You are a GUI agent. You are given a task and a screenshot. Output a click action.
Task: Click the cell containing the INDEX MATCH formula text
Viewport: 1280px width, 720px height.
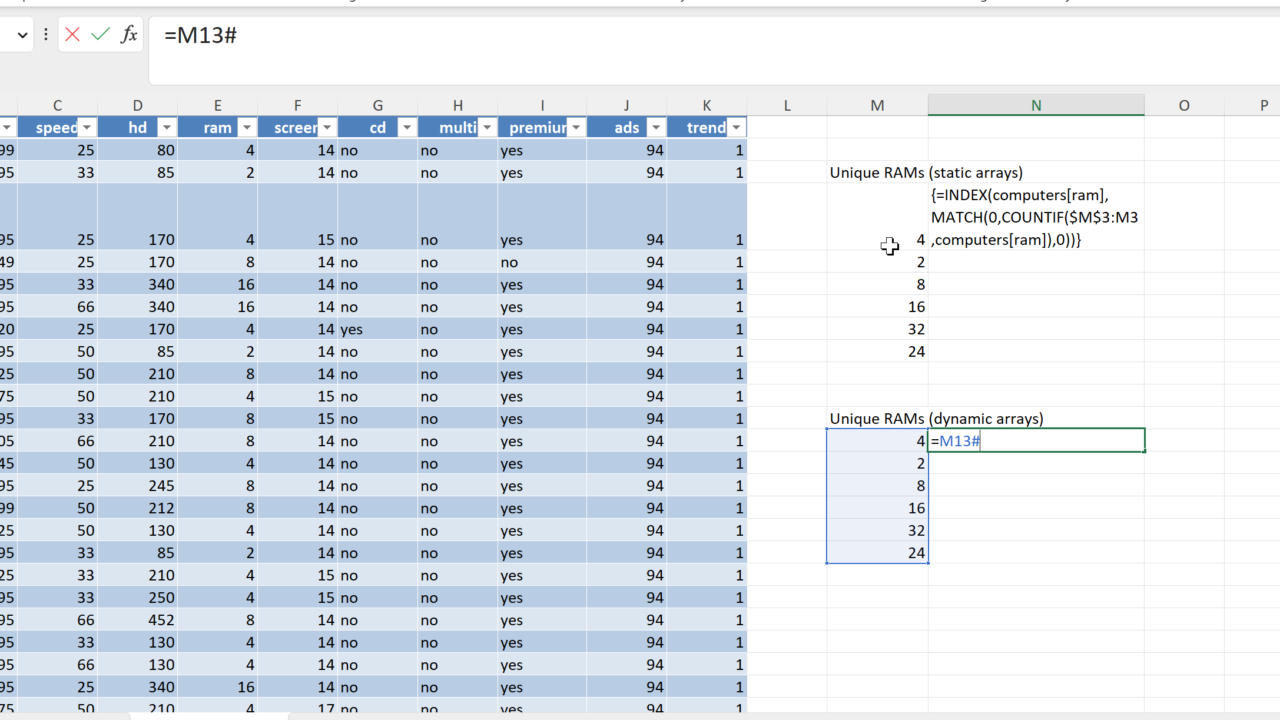[x=1035, y=217]
